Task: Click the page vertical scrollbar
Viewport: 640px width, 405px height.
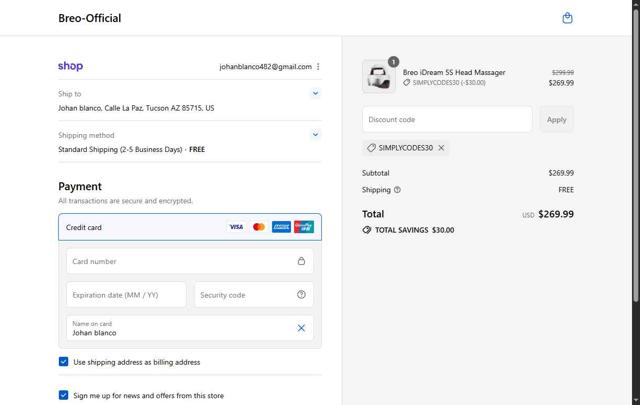Action: (x=636, y=155)
